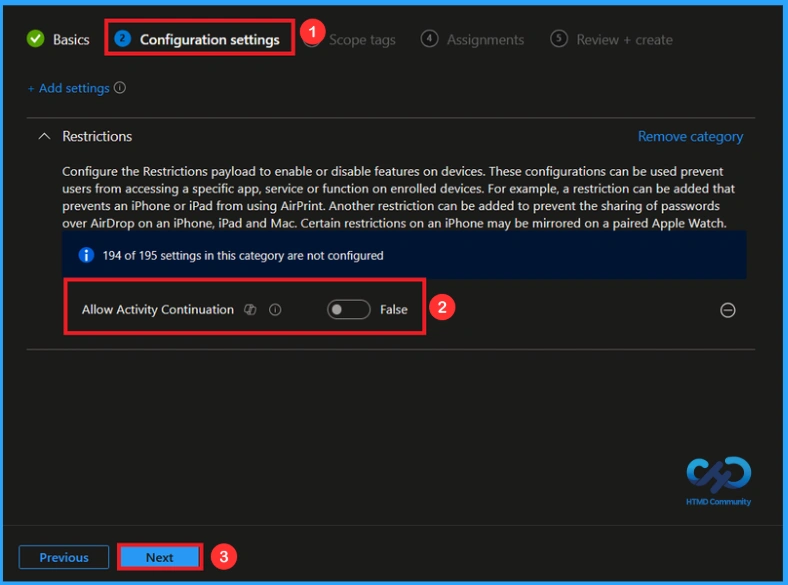Click the Previous button
Screen dimensions: 788x585
64,557
